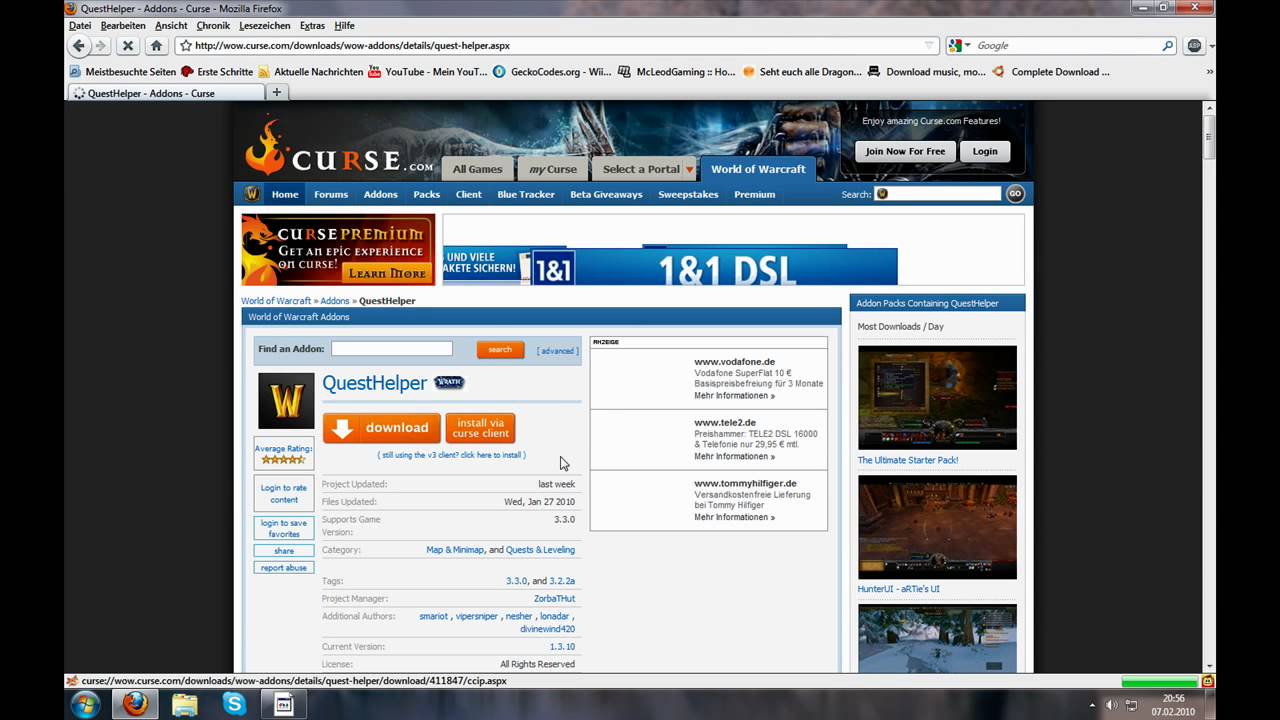The width and height of the screenshot is (1280, 720).
Task: Expand the Select a Portal dropdown
Action: [x=689, y=170]
